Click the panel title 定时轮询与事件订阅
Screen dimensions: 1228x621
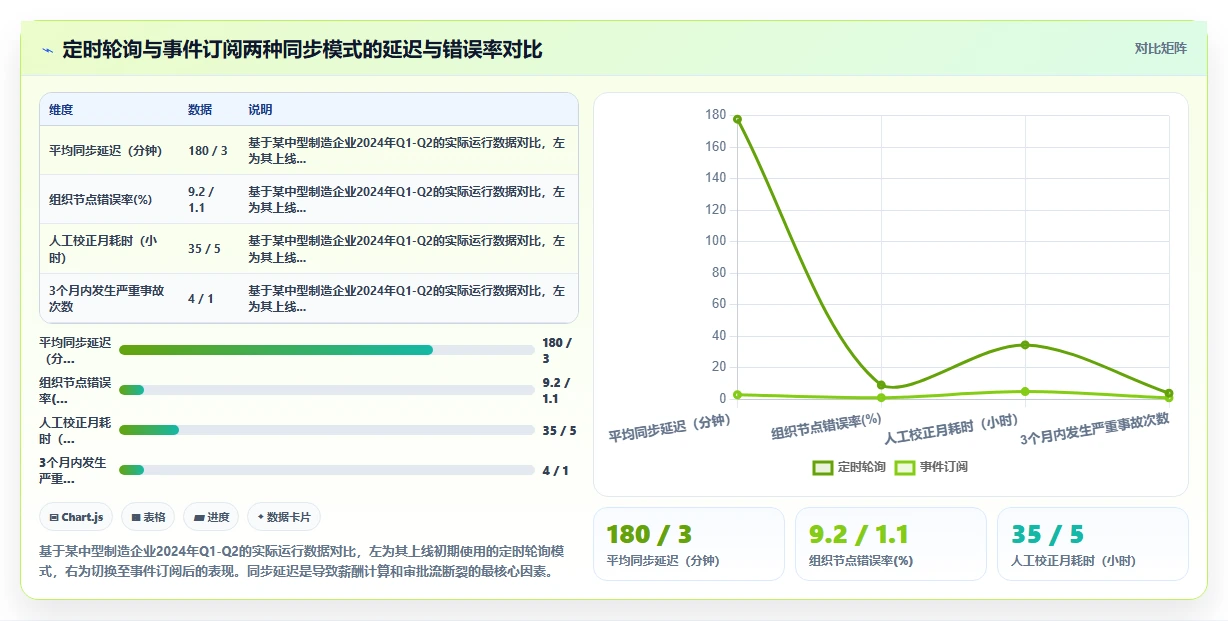pos(302,49)
